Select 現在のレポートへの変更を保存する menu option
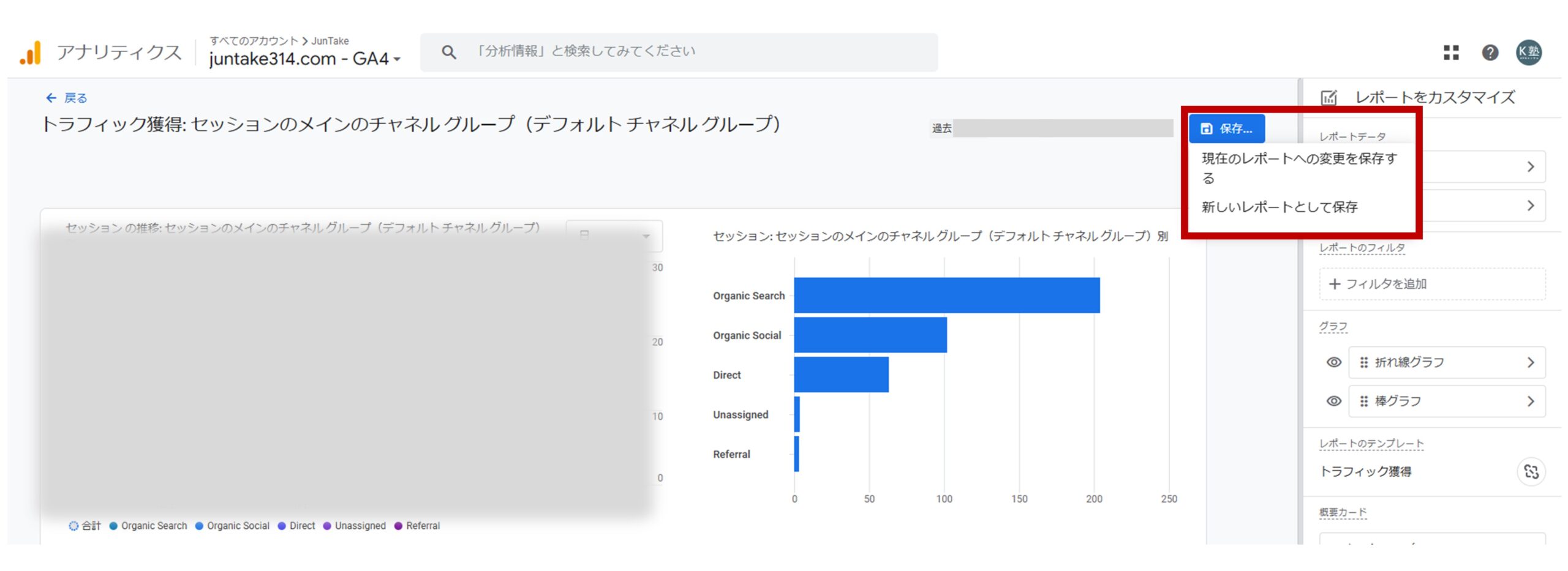The height and width of the screenshot is (571, 1568). pyautogui.click(x=1298, y=168)
